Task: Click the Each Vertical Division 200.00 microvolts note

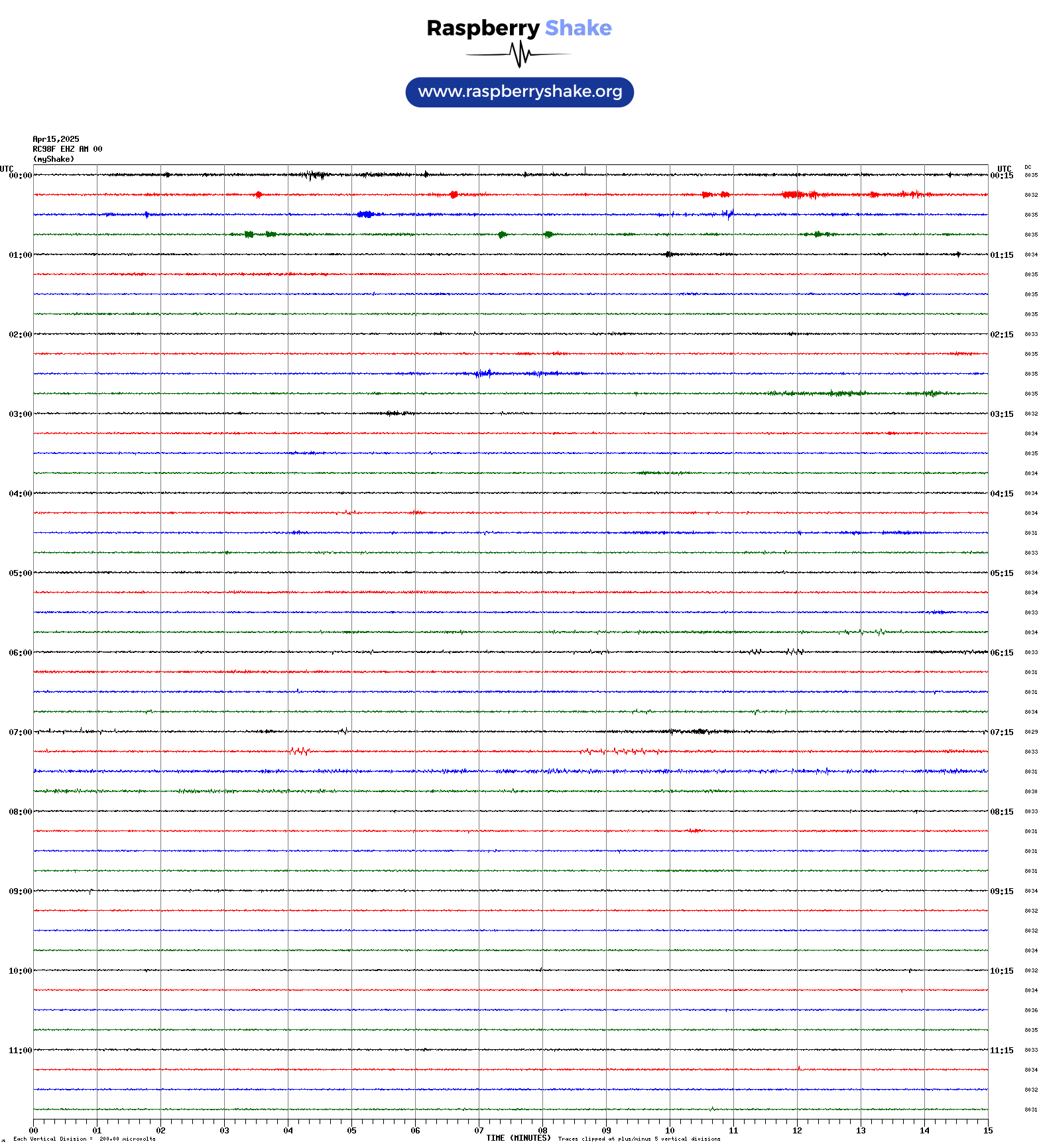Action: click(84, 1139)
